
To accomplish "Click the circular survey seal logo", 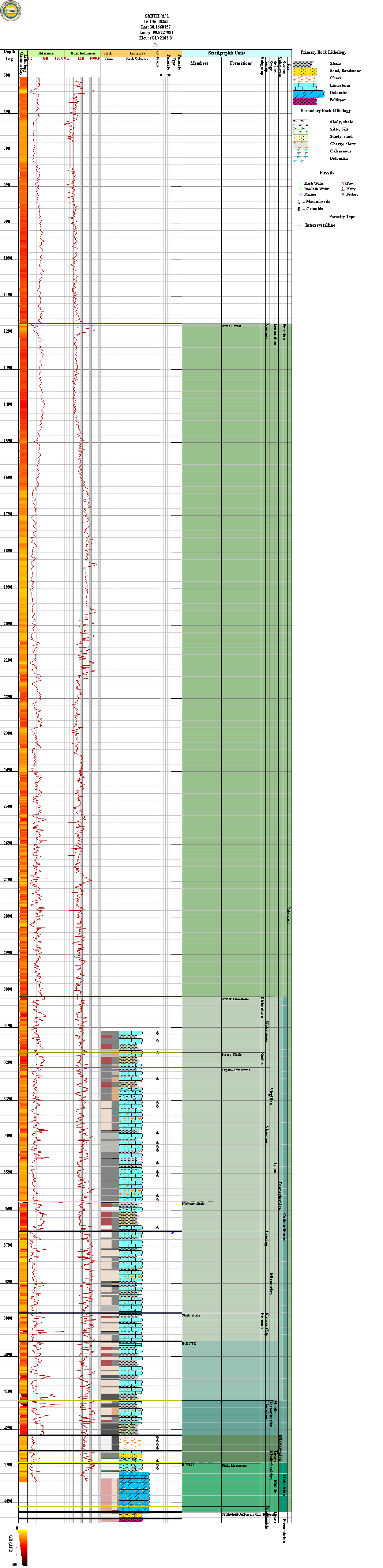I will (x=10, y=11).
